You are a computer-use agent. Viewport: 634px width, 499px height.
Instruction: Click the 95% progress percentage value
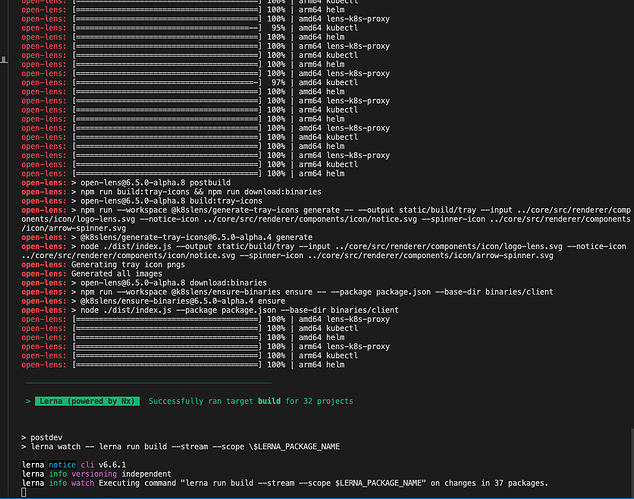click(278, 28)
